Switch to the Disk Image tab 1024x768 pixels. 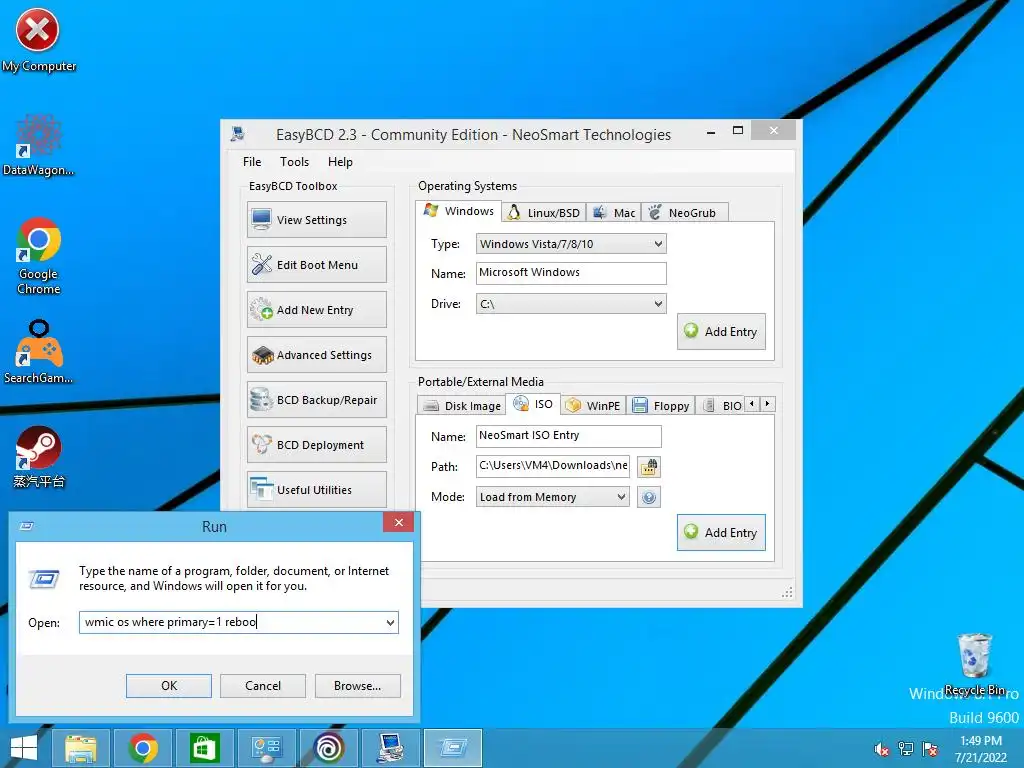462,406
